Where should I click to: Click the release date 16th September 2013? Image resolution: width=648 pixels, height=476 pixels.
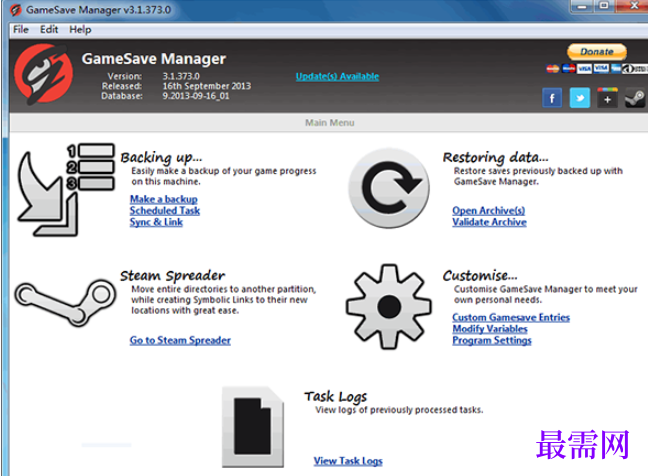pyautogui.click(x=207, y=86)
